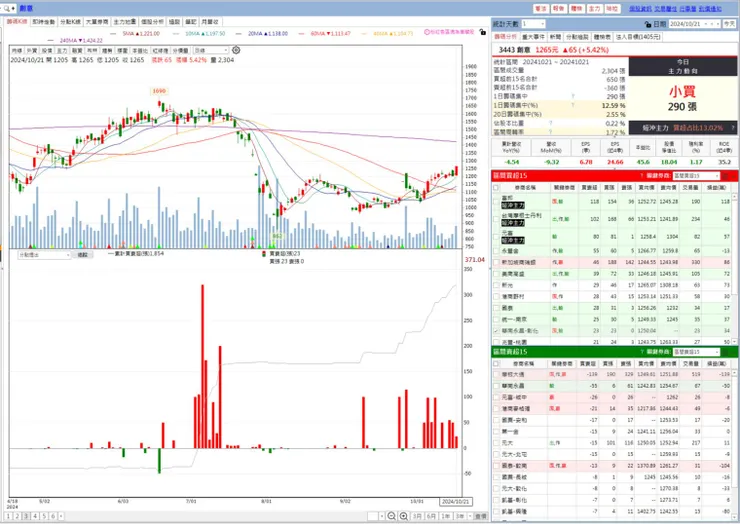
Task: Open dropdown arrow after 3年 button
Action: coord(469,516)
